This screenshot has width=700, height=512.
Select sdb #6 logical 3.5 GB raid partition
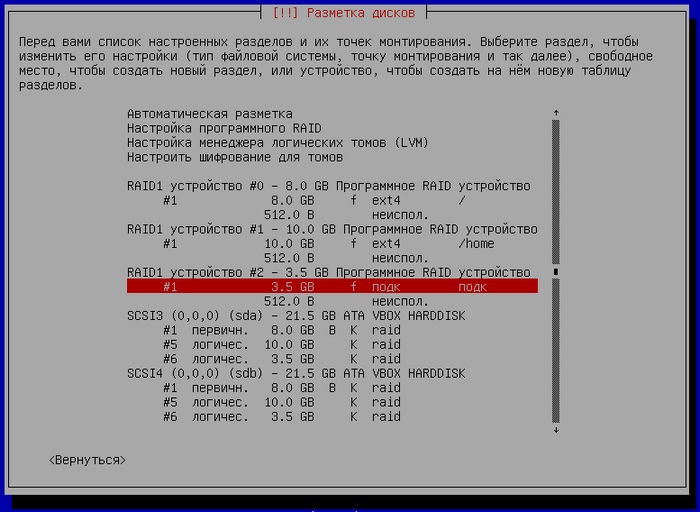click(281, 416)
